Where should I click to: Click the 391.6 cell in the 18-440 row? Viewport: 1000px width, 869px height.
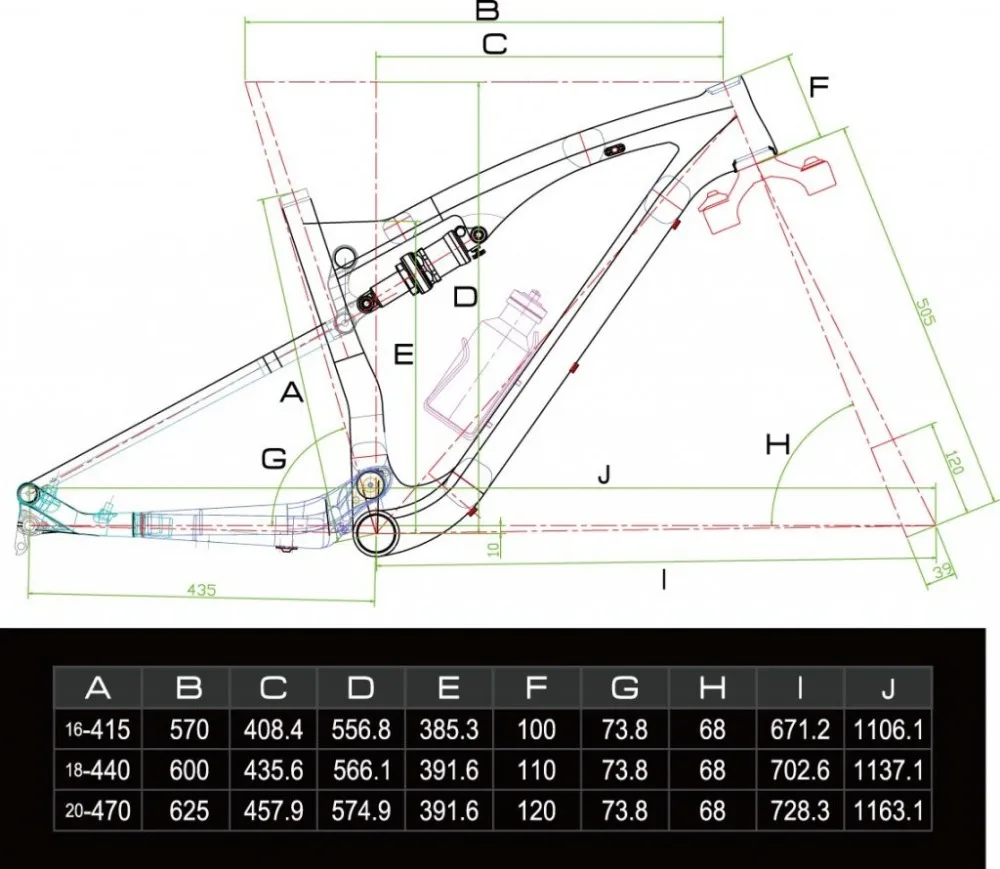click(449, 770)
